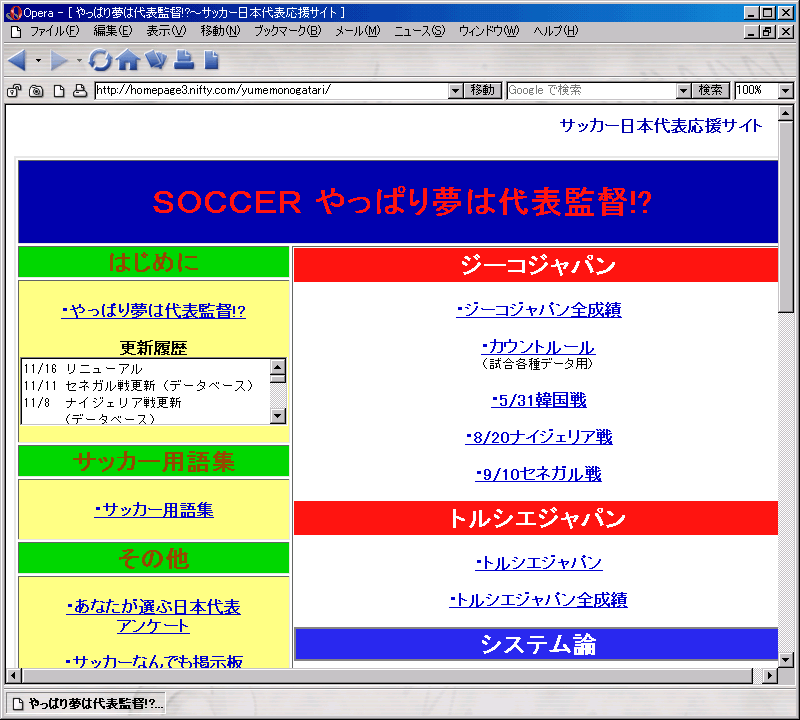Click the 移動 go button beside the address bar

click(x=483, y=90)
